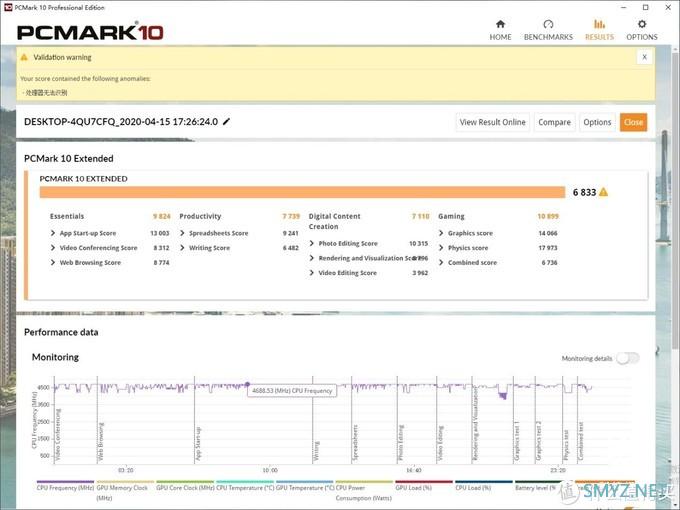Maximize the PCMark 10 window
Viewport: 680px width, 510px height.
646,7
